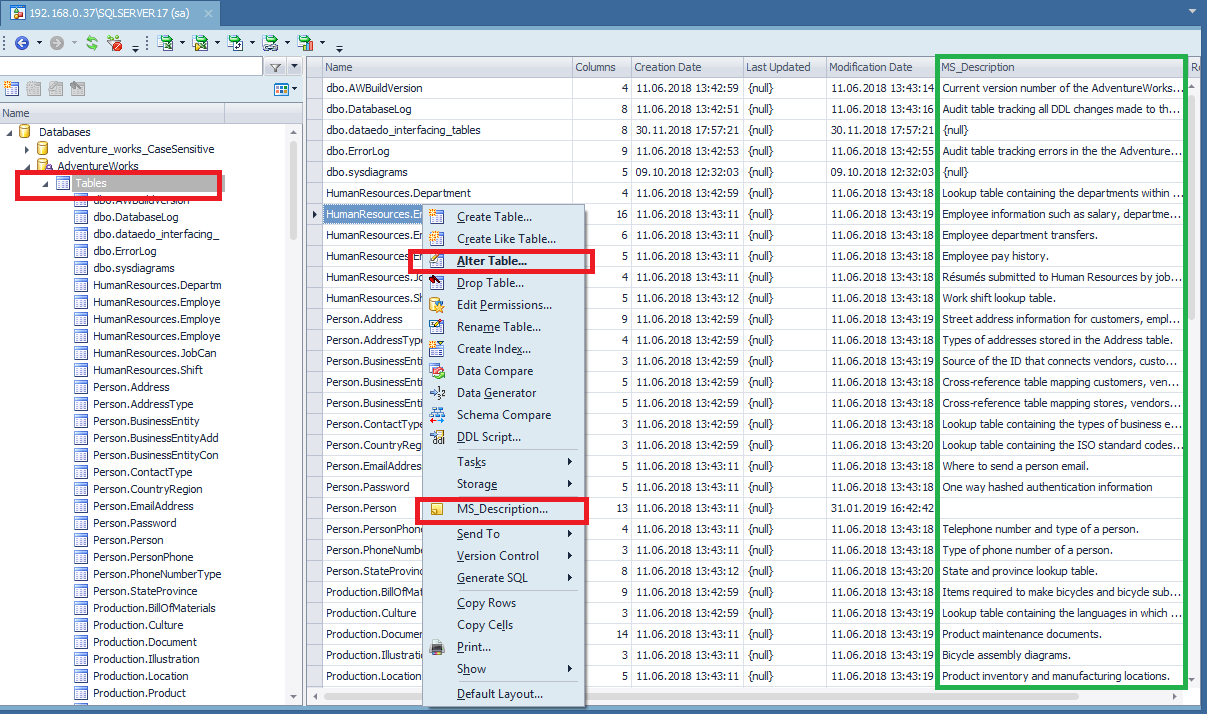Choose Alter Table... from context menu
1207x714 pixels.
[x=491, y=261]
